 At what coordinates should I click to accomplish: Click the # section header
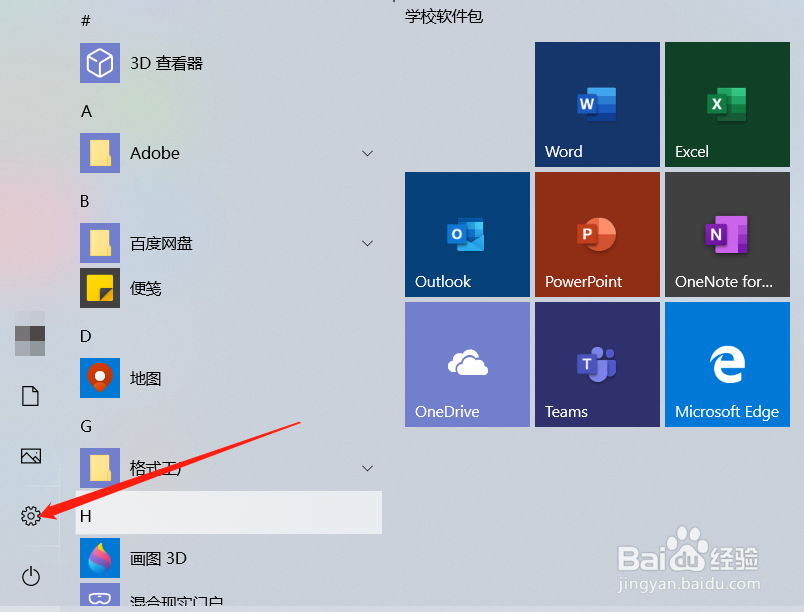(86, 21)
